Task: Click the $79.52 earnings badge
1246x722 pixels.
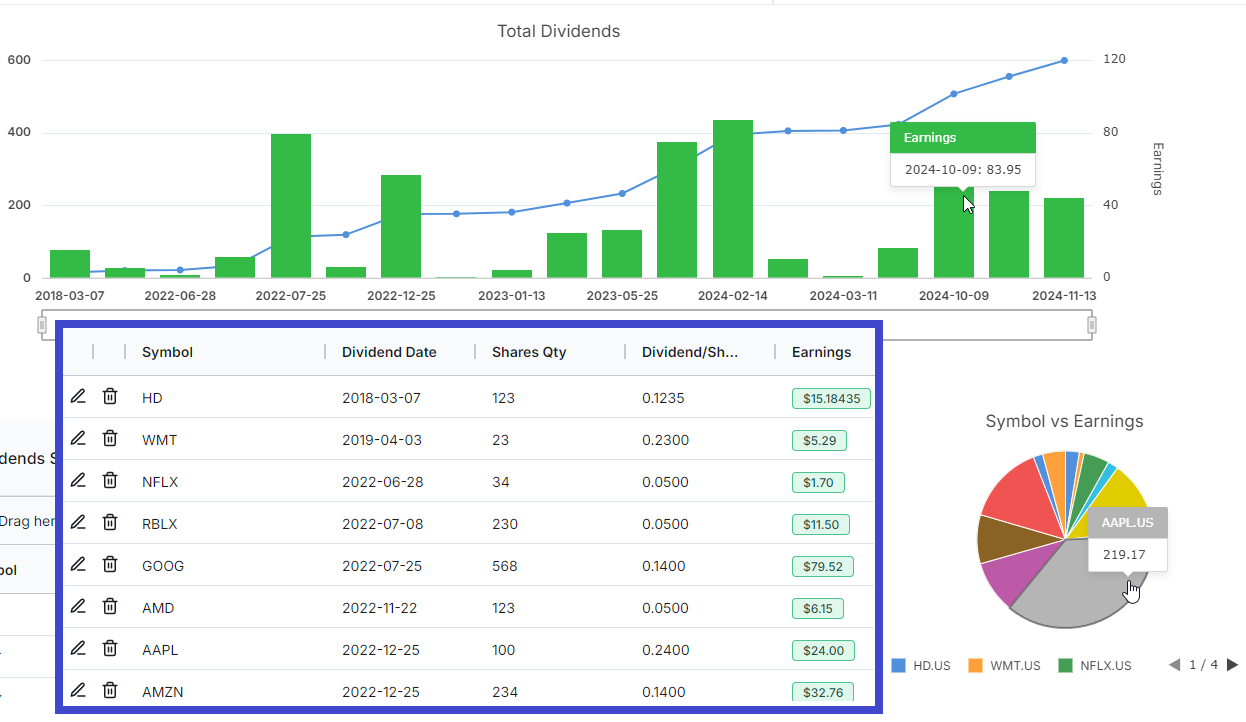Action: click(822, 566)
